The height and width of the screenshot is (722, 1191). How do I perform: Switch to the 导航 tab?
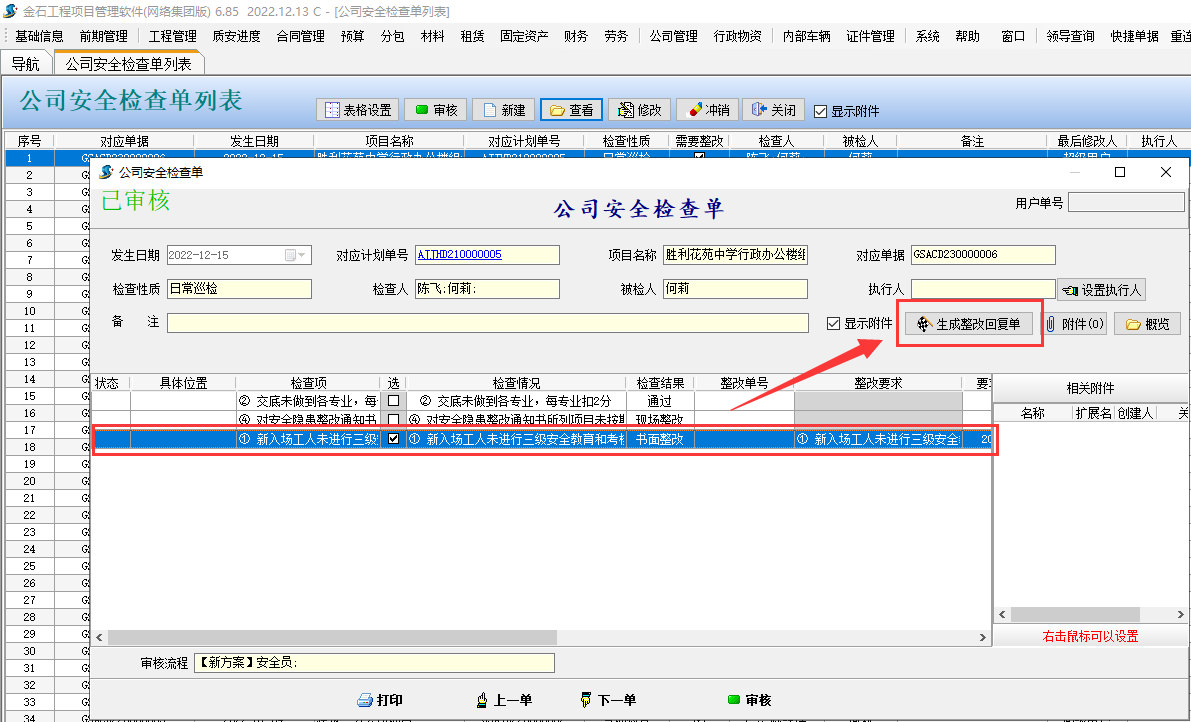[26, 64]
